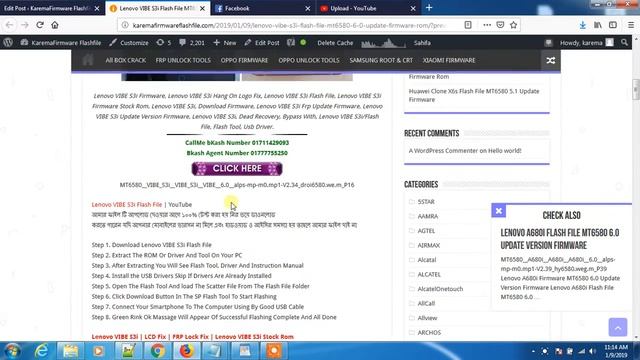Click the browser Back arrow
Image resolution: width=640 pixels, height=360 pixels.
point(9,25)
